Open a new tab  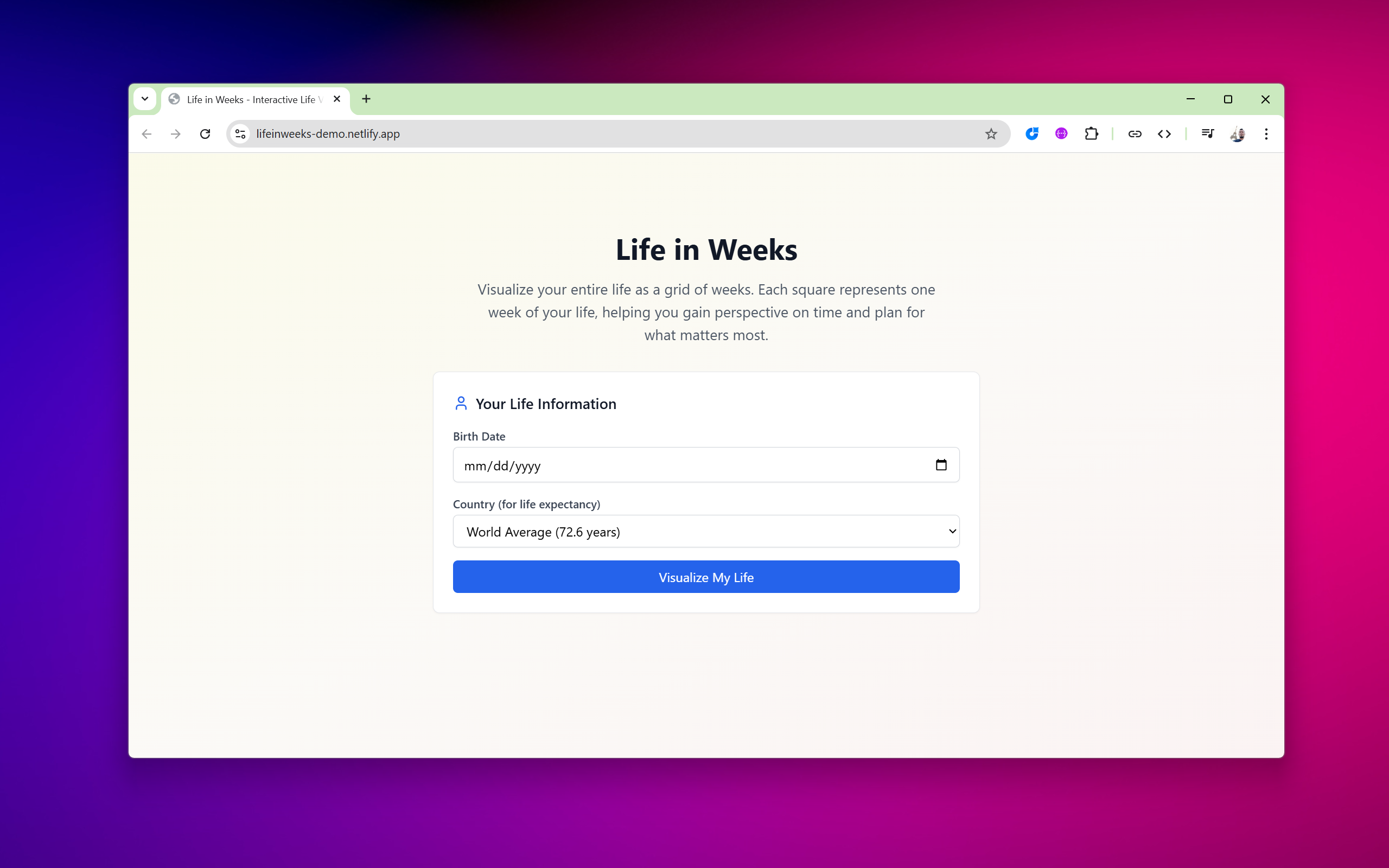point(366,99)
